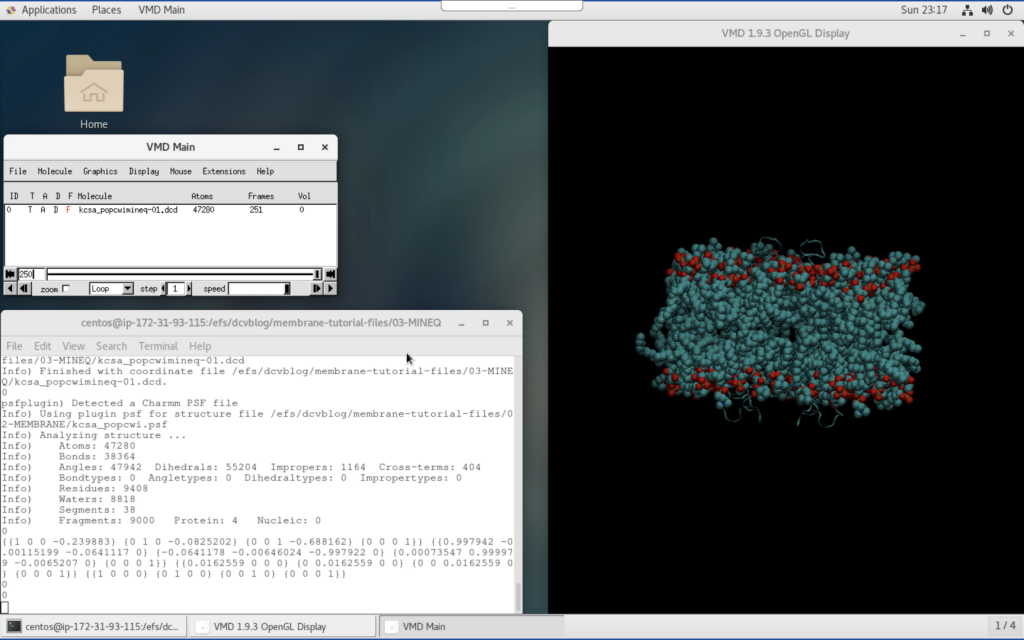The width and height of the screenshot is (1024, 640).
Task: Toggle the A (active) flag of molecule 0
Action: click(x=43, y=210)
